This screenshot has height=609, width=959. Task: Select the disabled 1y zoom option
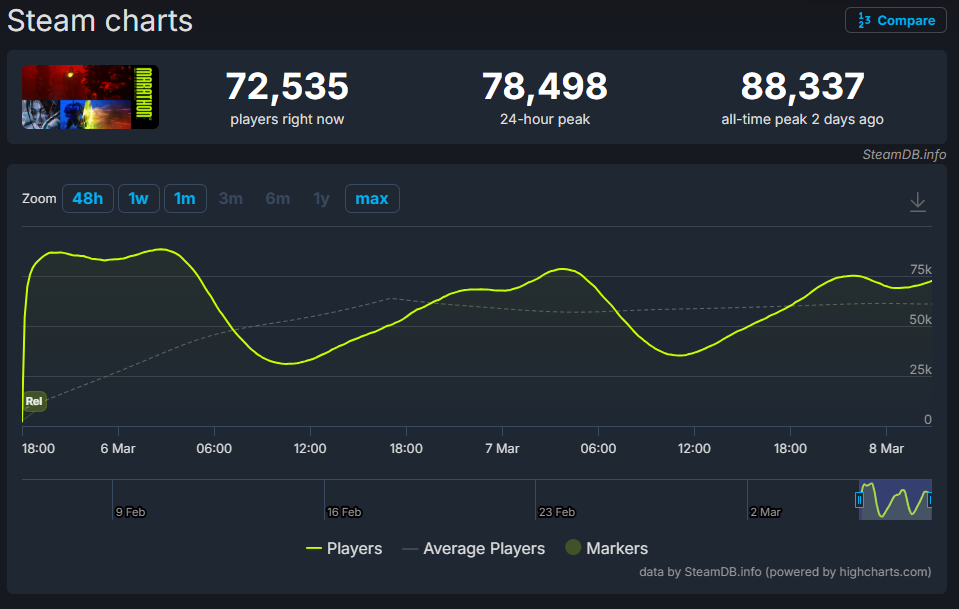(321, 199)
